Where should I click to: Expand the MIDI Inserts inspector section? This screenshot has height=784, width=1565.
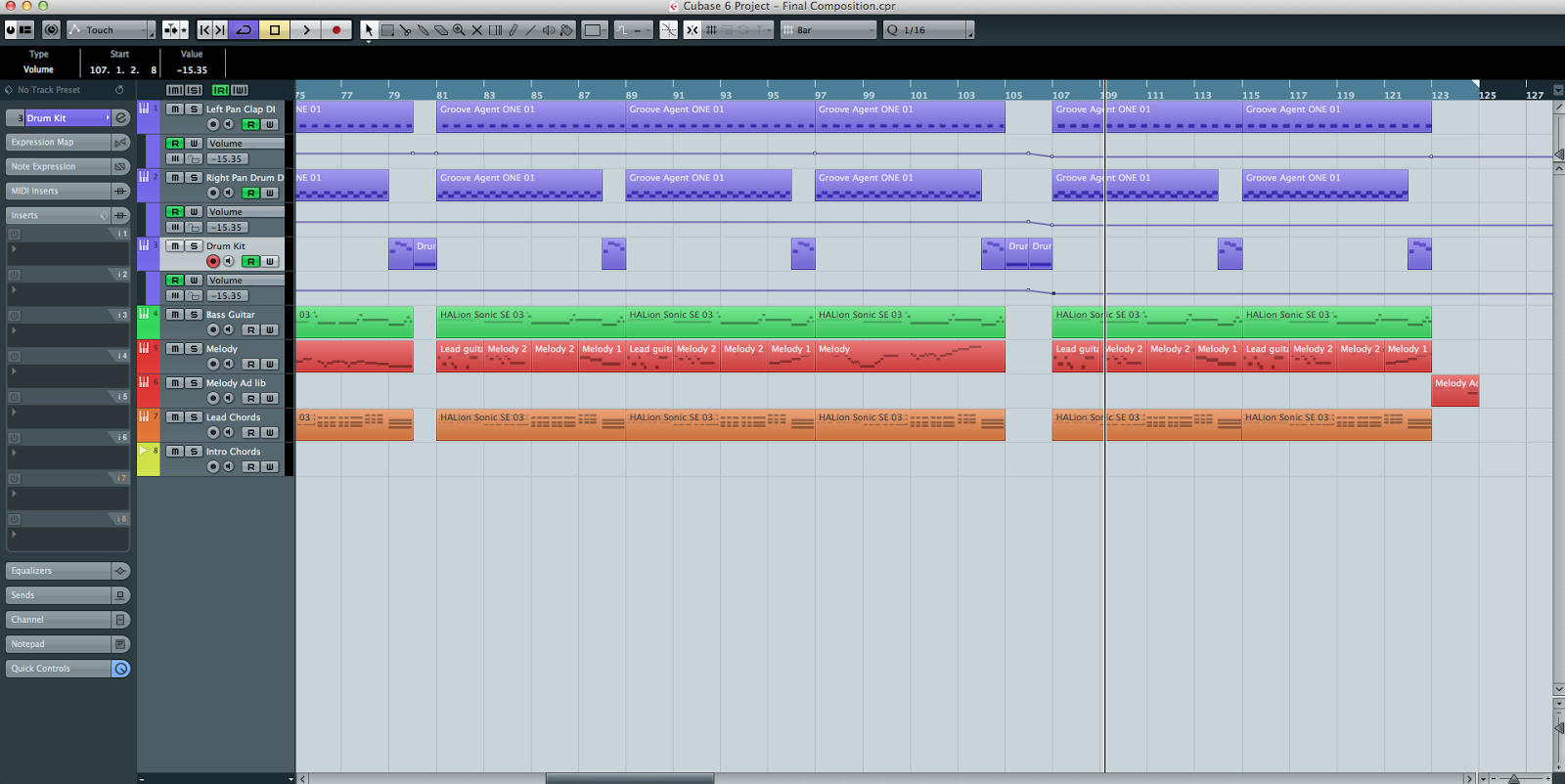point(68,192)
